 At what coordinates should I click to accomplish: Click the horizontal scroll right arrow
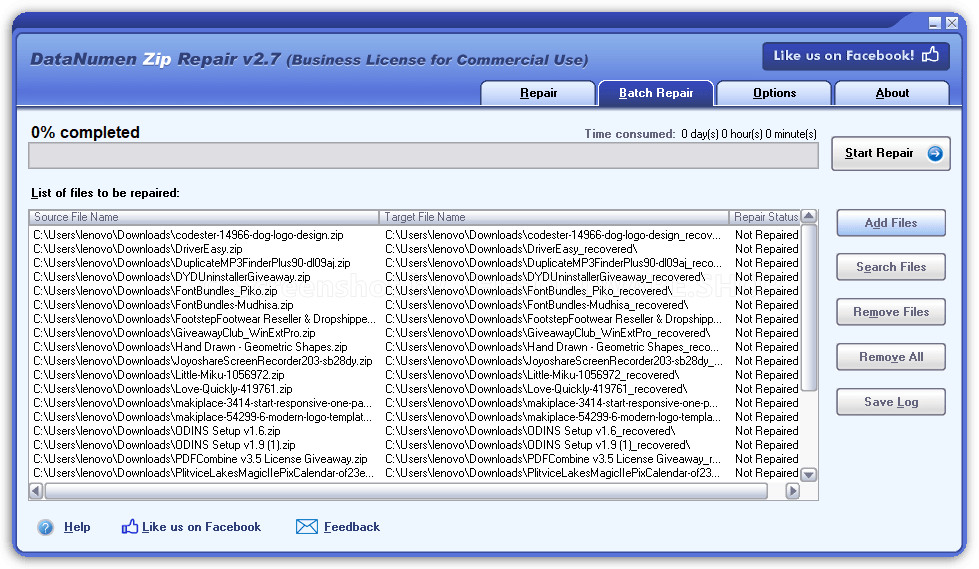pyautogui.click(x=792, y=491)
